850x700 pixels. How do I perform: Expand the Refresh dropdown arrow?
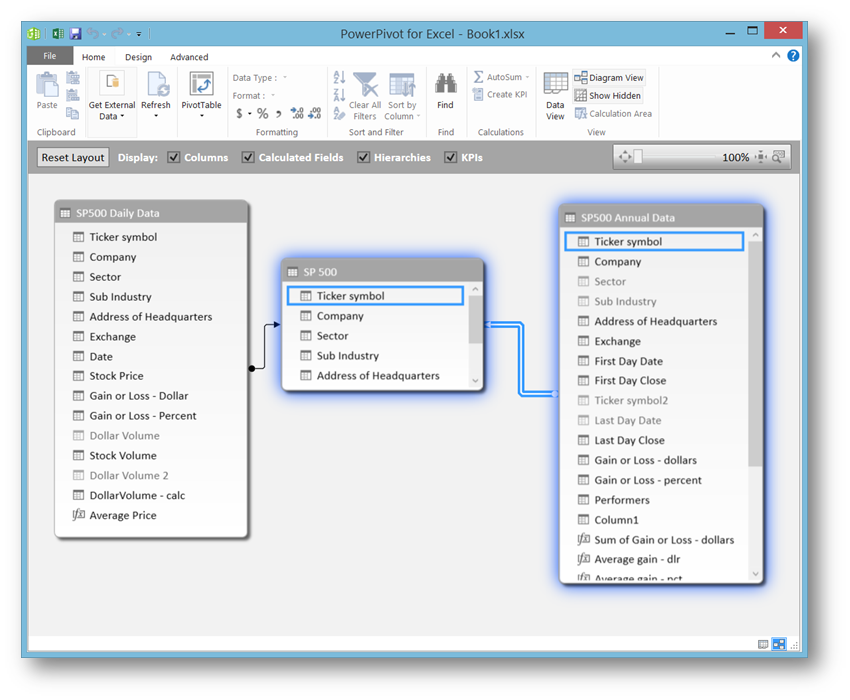point(156,115)
